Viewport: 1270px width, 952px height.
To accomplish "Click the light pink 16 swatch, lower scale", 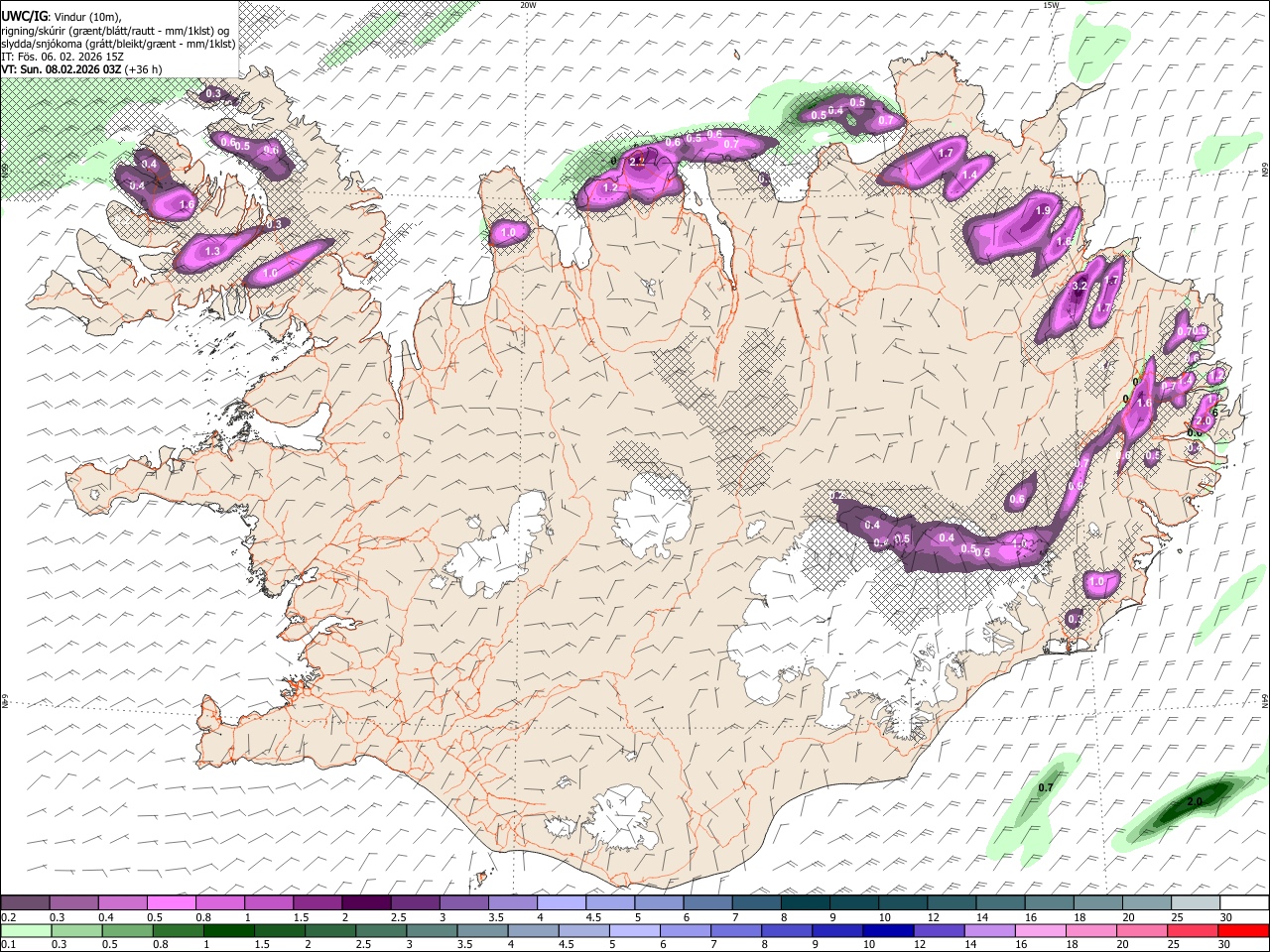I will (1041, 930).
